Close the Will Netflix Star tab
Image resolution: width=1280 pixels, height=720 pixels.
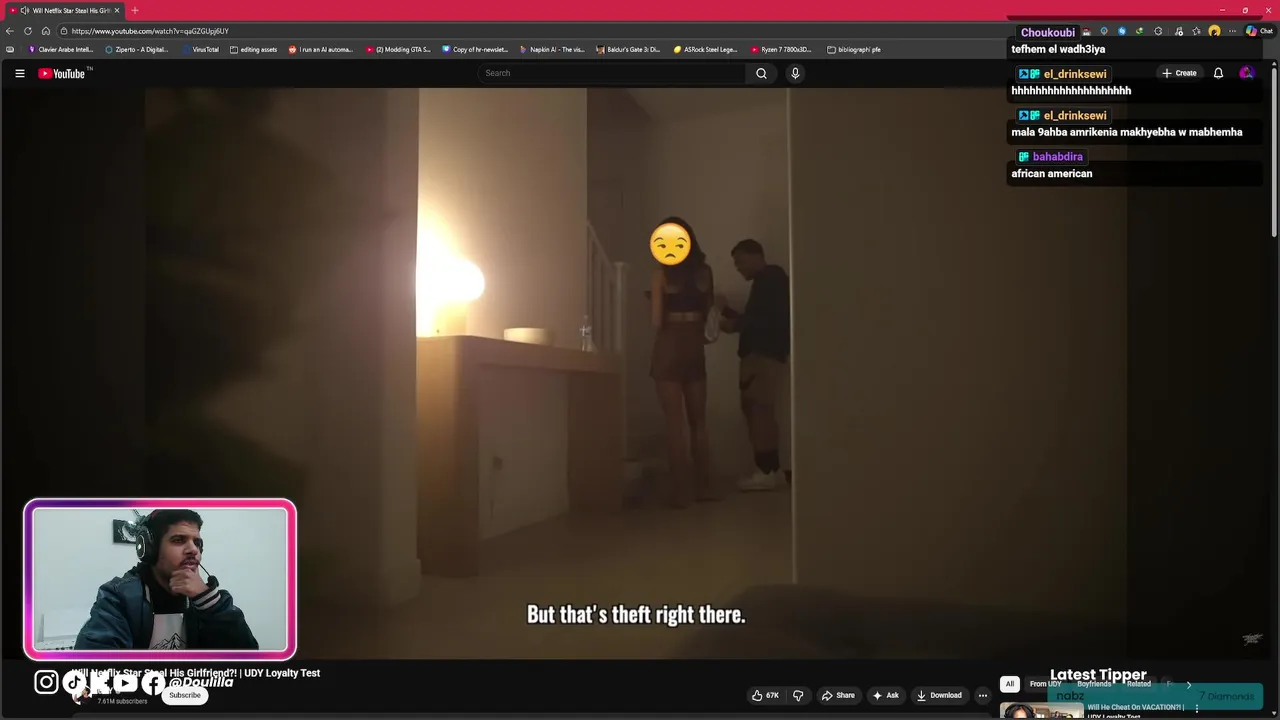tap(117, 10)
